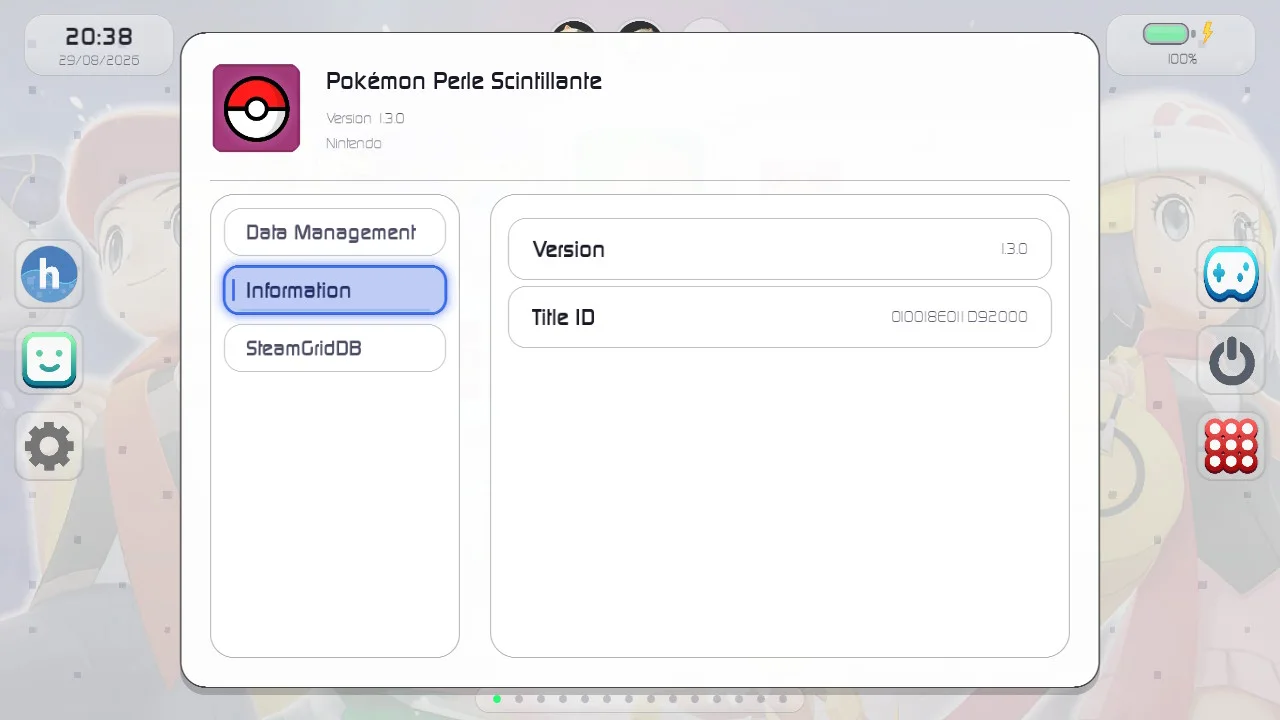This screenshot has width=1280, height=720.
Task: Click the Title ID row
Action: pos(780,317)
